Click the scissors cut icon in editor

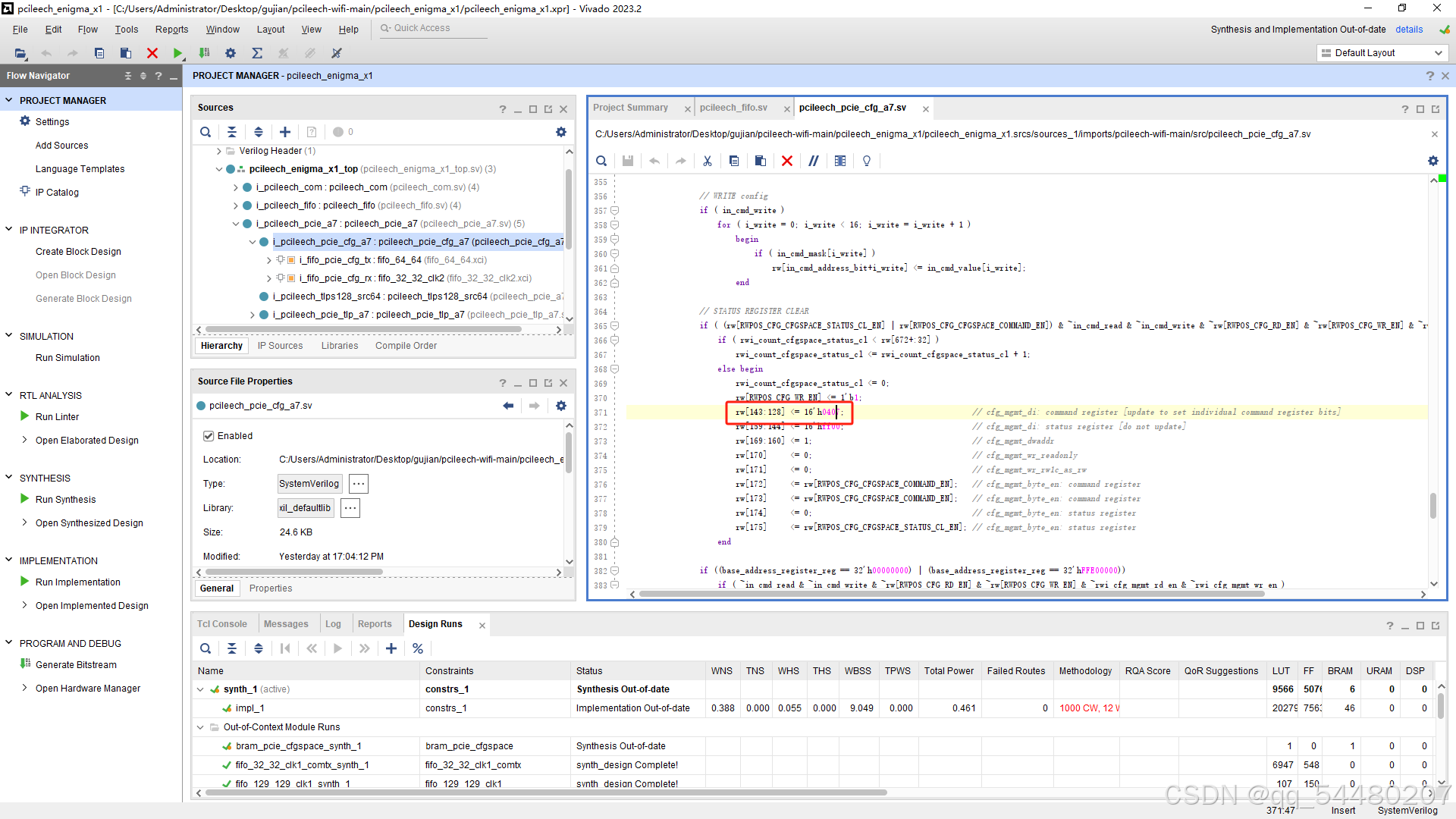[707, 161]
